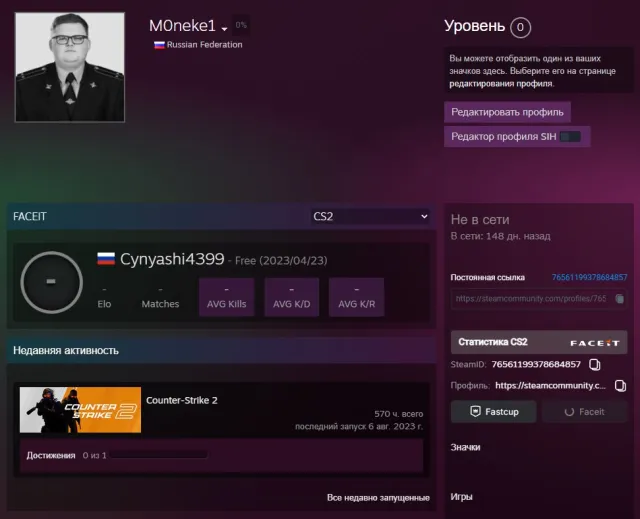This screenshot has height=519, width=640.
Task: Open the Counter-Strike 2 game banner thumbnail
Action: click(80, 410)
